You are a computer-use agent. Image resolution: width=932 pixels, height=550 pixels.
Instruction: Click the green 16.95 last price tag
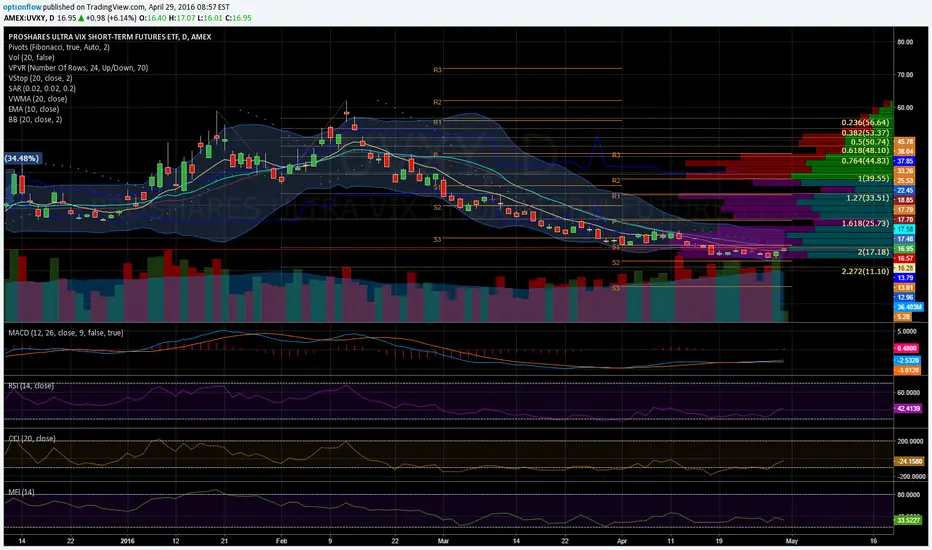[905, 249]
